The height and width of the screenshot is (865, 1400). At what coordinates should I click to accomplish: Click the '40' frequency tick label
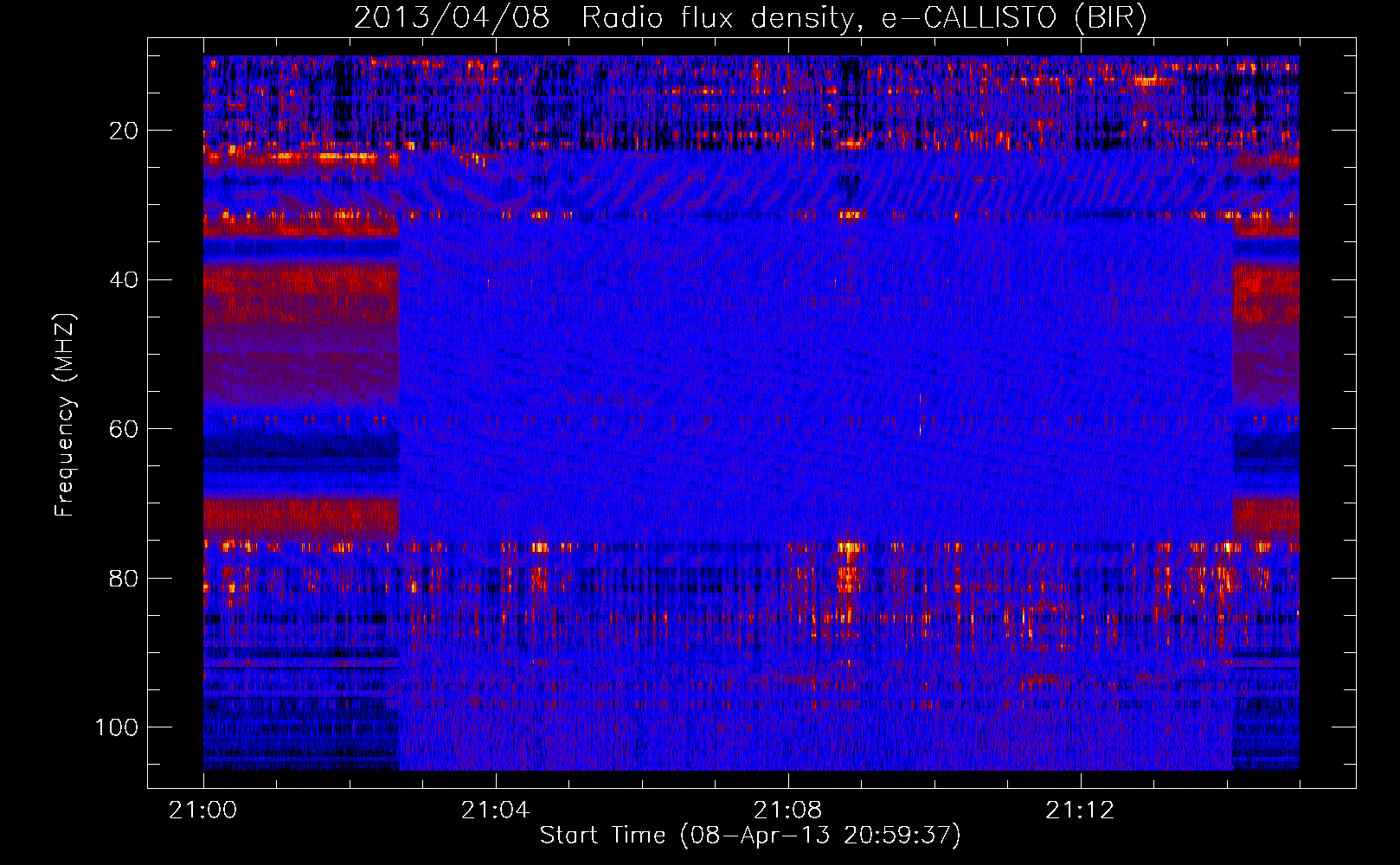[x=124, y=280]
